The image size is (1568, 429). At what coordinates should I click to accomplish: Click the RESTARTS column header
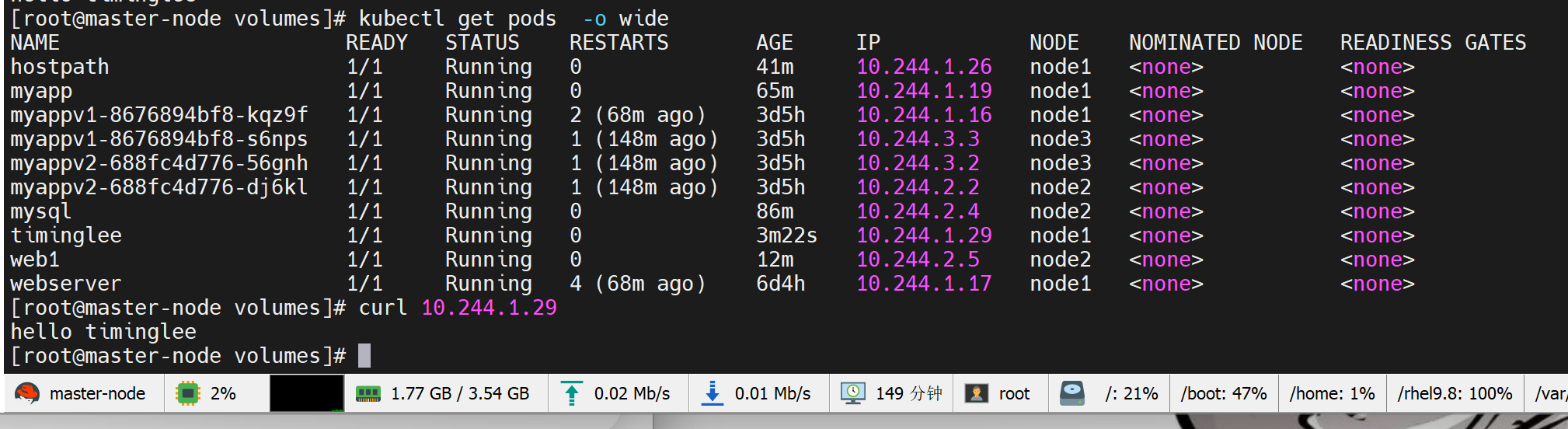[619, 43]
